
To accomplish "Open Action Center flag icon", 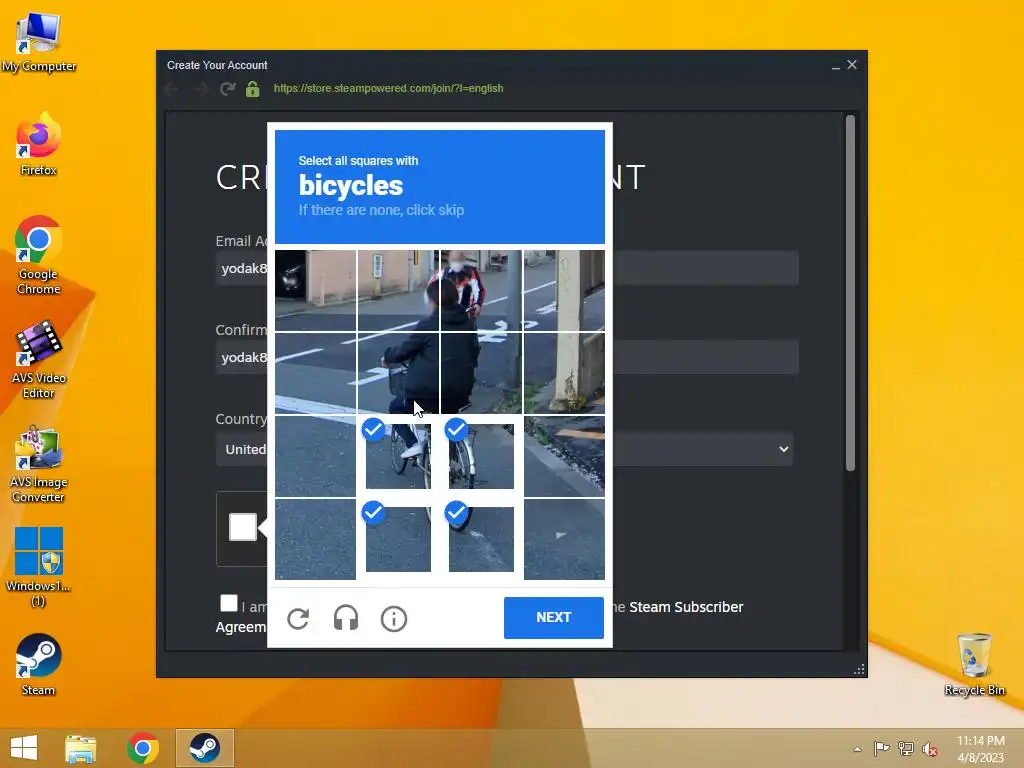I will coord(882,748).
